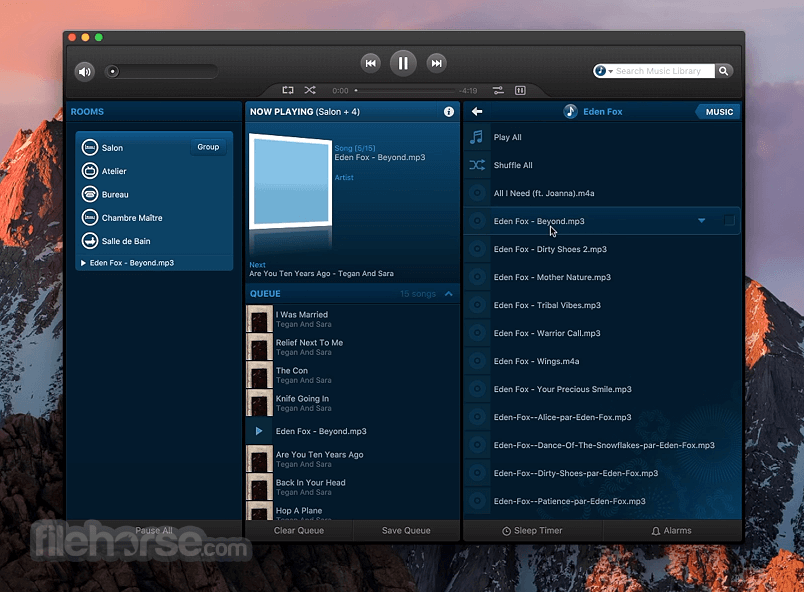This screenshot has width=804, height=592.
Task: Click Pause All button
Action: coord(154,530)
